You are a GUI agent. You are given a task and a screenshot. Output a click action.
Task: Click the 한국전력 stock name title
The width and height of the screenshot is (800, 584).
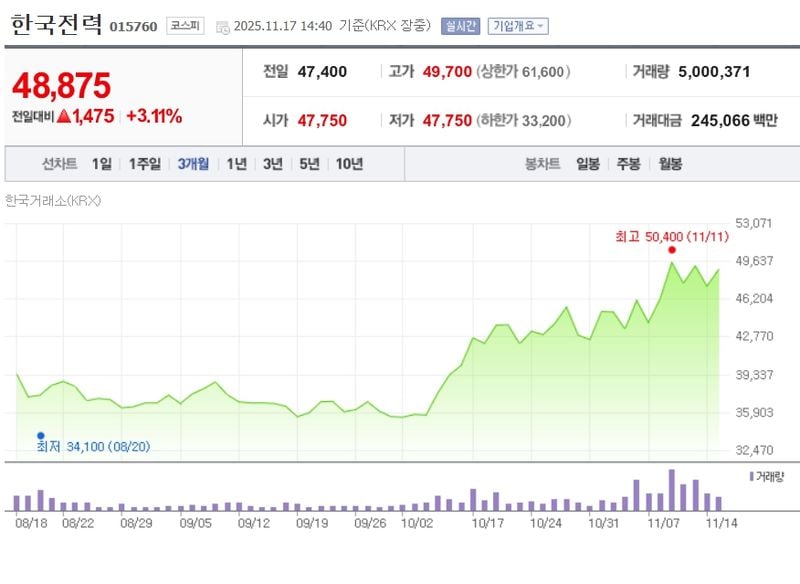coord(56,25)
